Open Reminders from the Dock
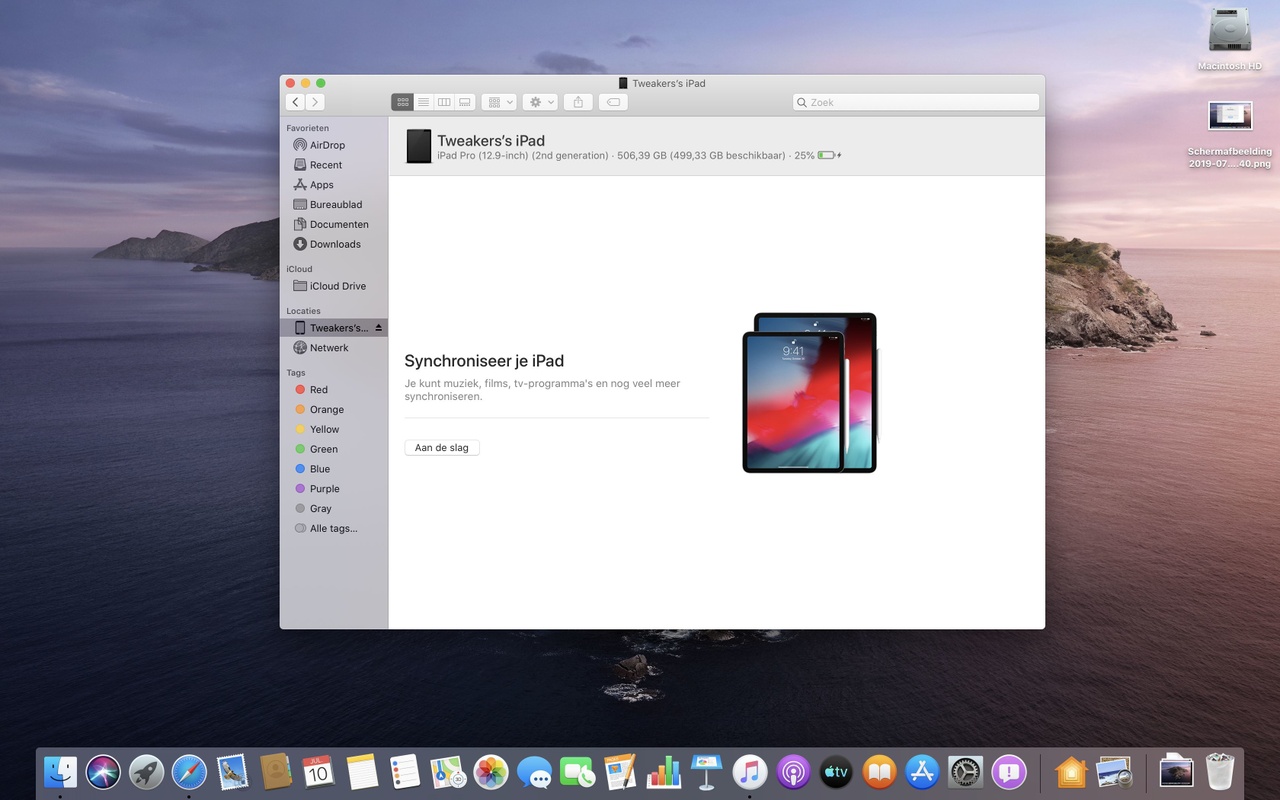The height and width of the screenshot is (800, 1280). pos(404,772)
